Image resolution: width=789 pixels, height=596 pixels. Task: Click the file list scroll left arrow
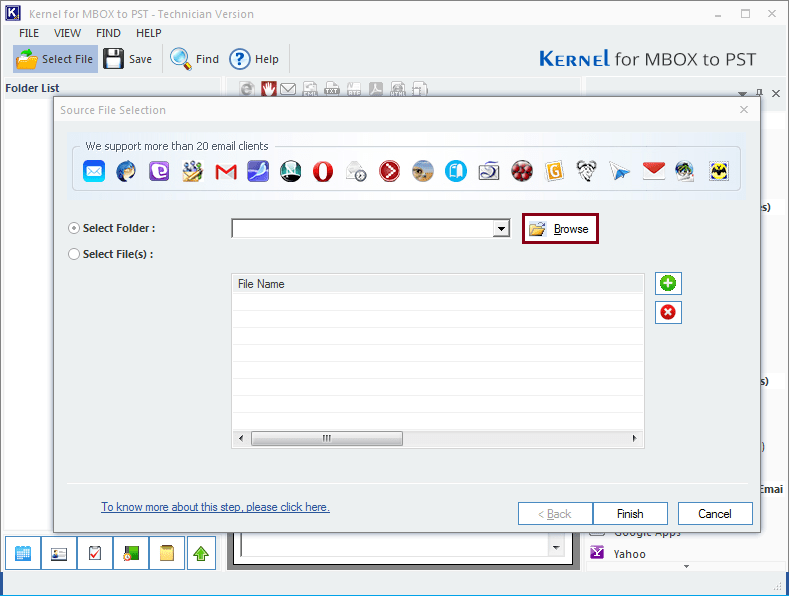[241, 438]
